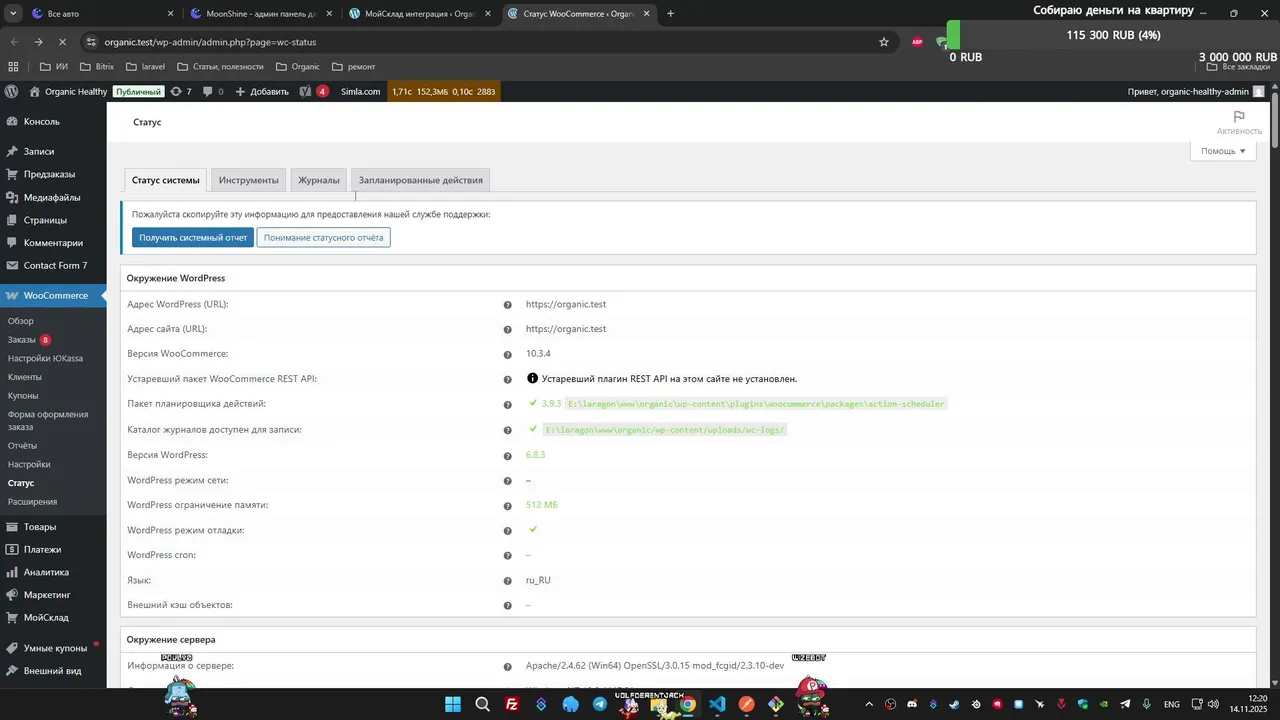Image resolution: width=1280 pixels, height=720 pixels.
Task: Open Yoast icon with 4 notifications
Action: tap(313, 91)
